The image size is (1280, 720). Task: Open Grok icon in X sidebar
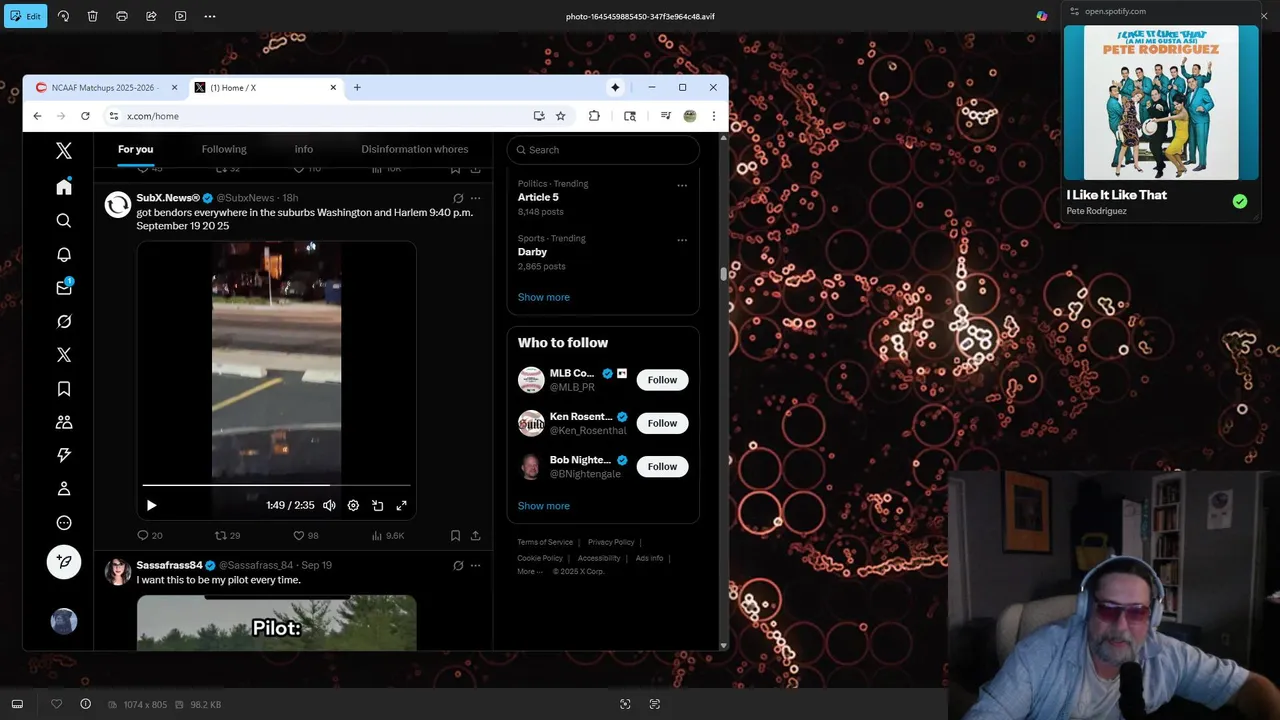coord(64,321)
